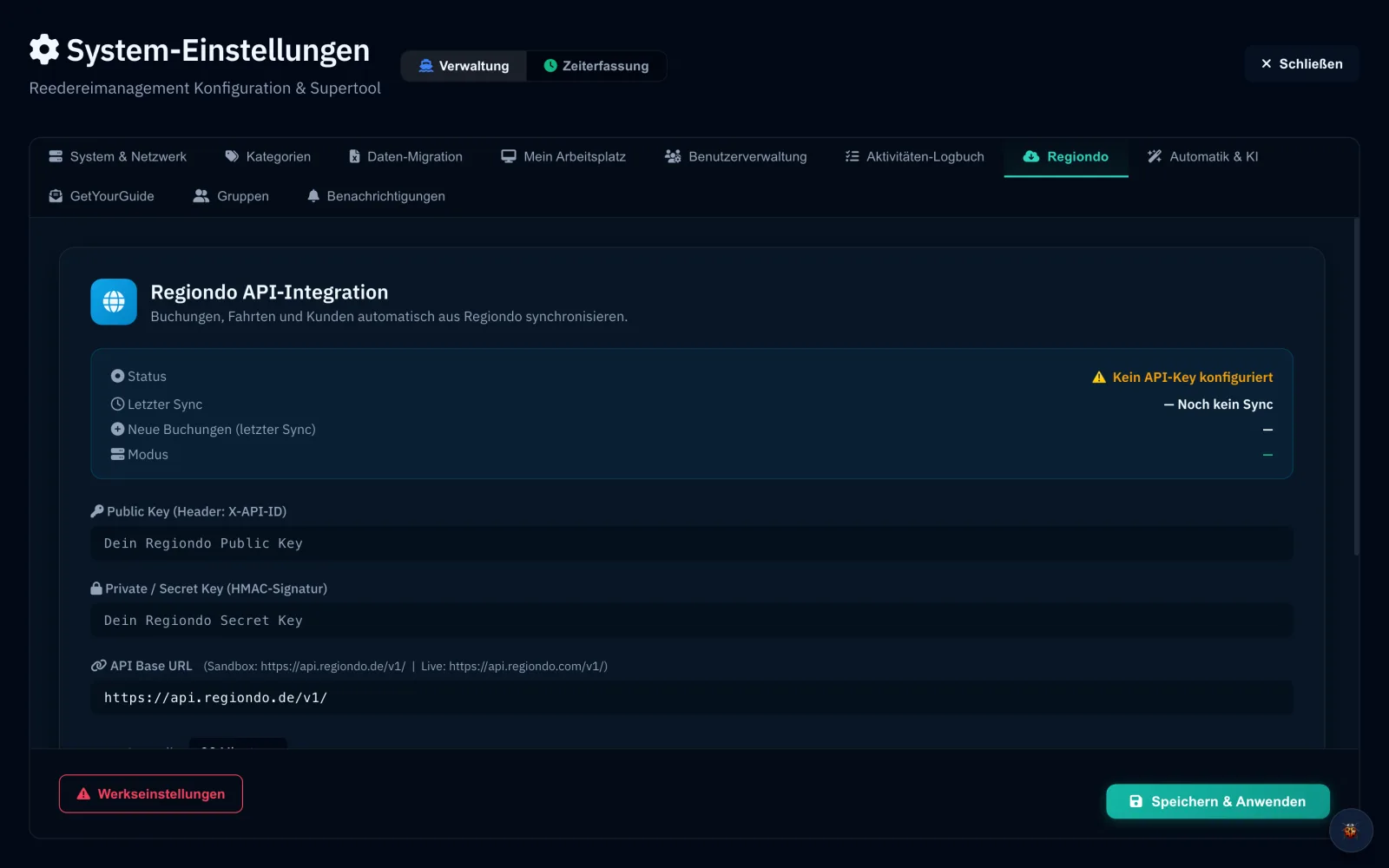Go to the Benachrichtigungen tab
The width and height of the screenshot is (1389, 868).
point(376,197)
